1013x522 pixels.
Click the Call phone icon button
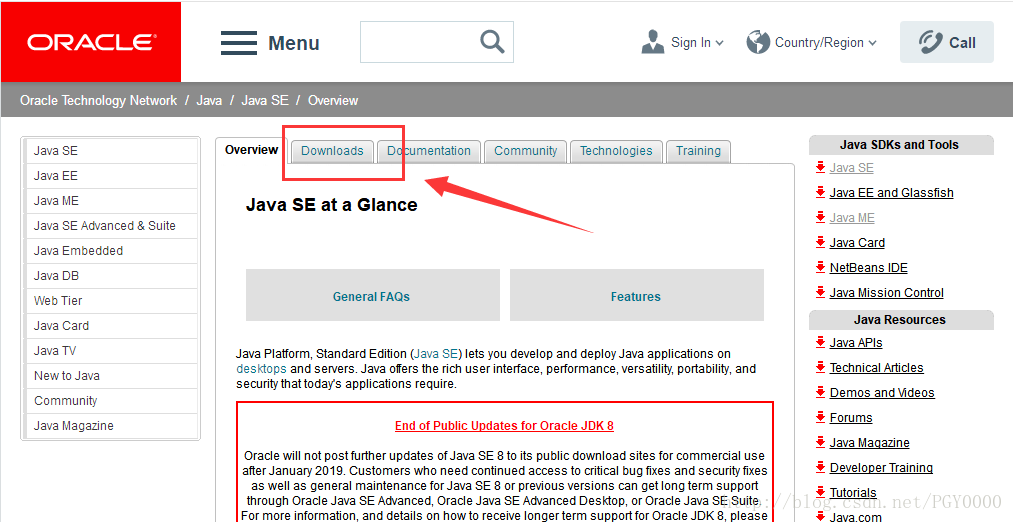point(947,42)
